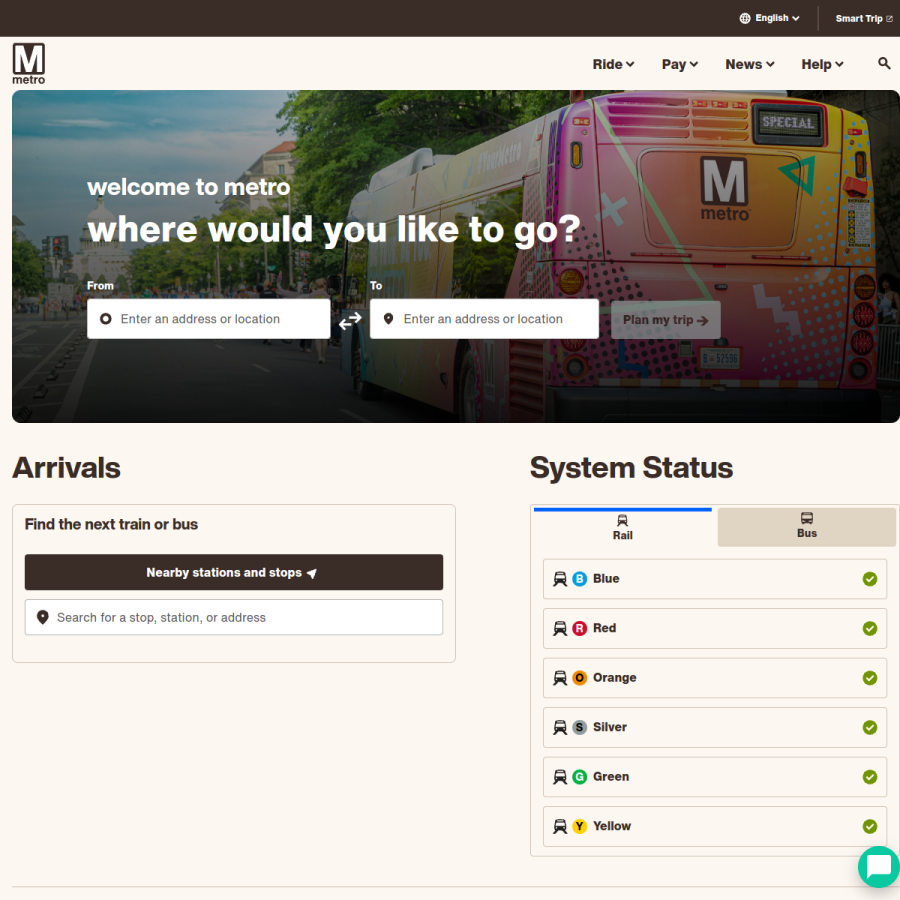Screen dimensions: 900x900
Task: Swap From and To locations arrows
Action: pyautogui.click(x=350, y=320)
